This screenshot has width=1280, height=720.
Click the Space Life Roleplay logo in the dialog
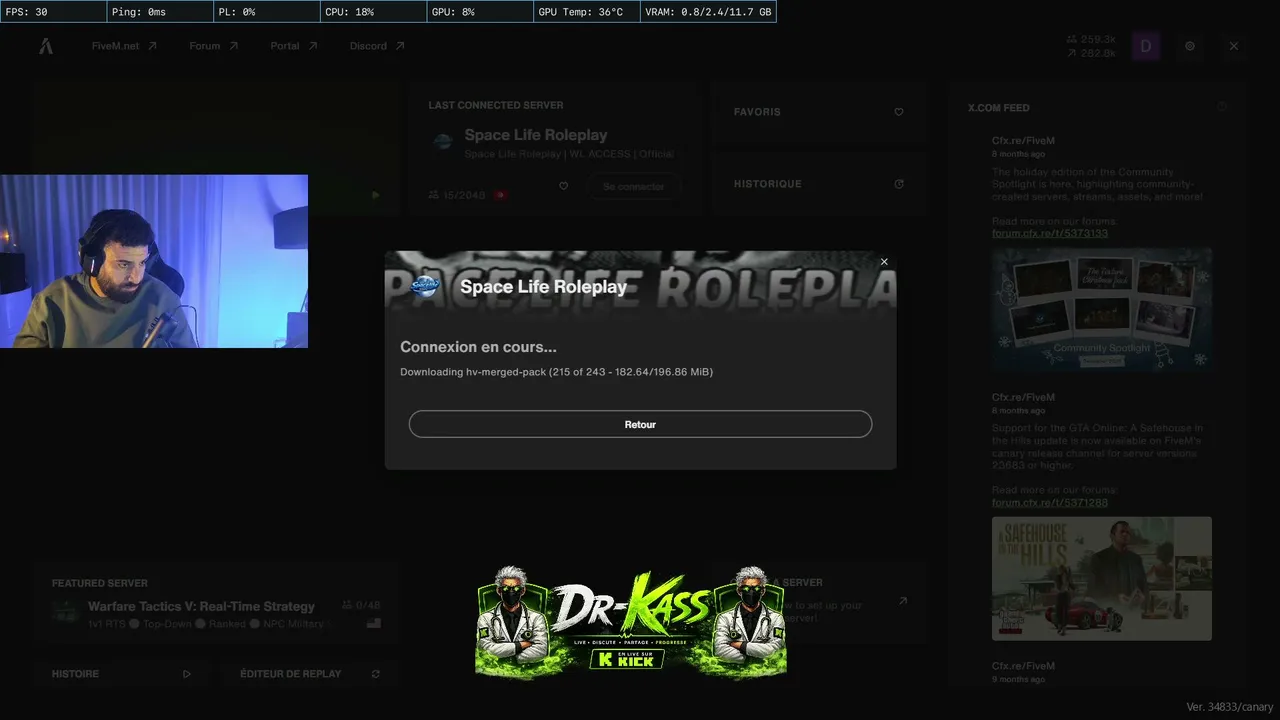[x=425, y=286]
